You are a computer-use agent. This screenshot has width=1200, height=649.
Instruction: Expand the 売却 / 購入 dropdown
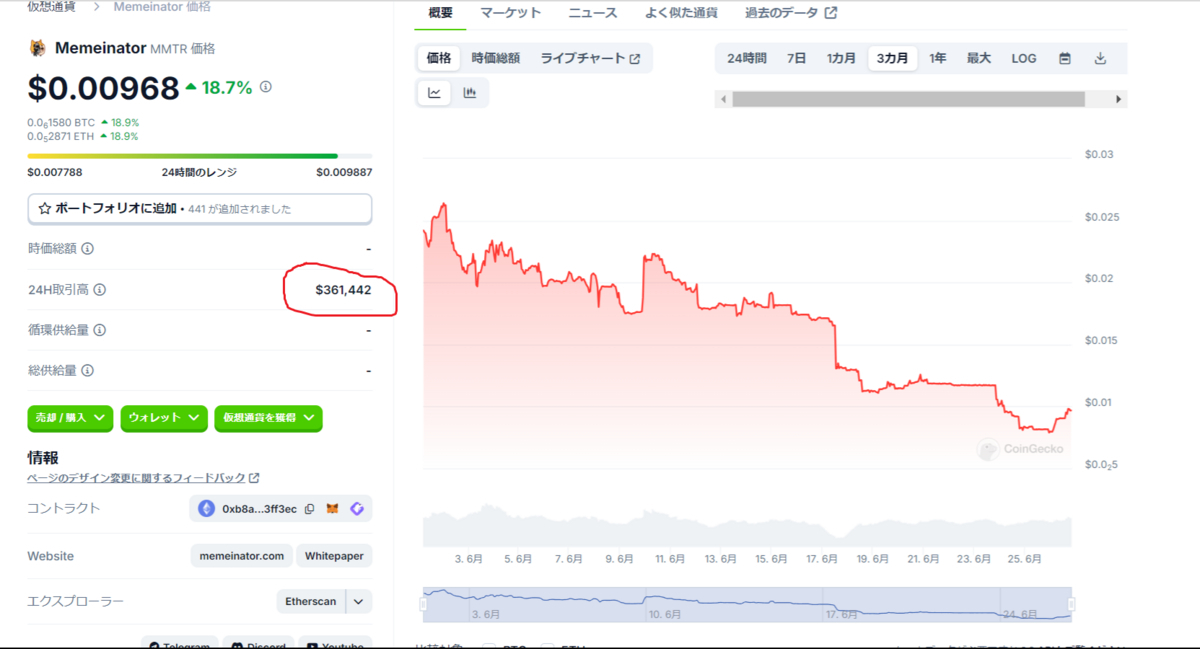(70, 418)
